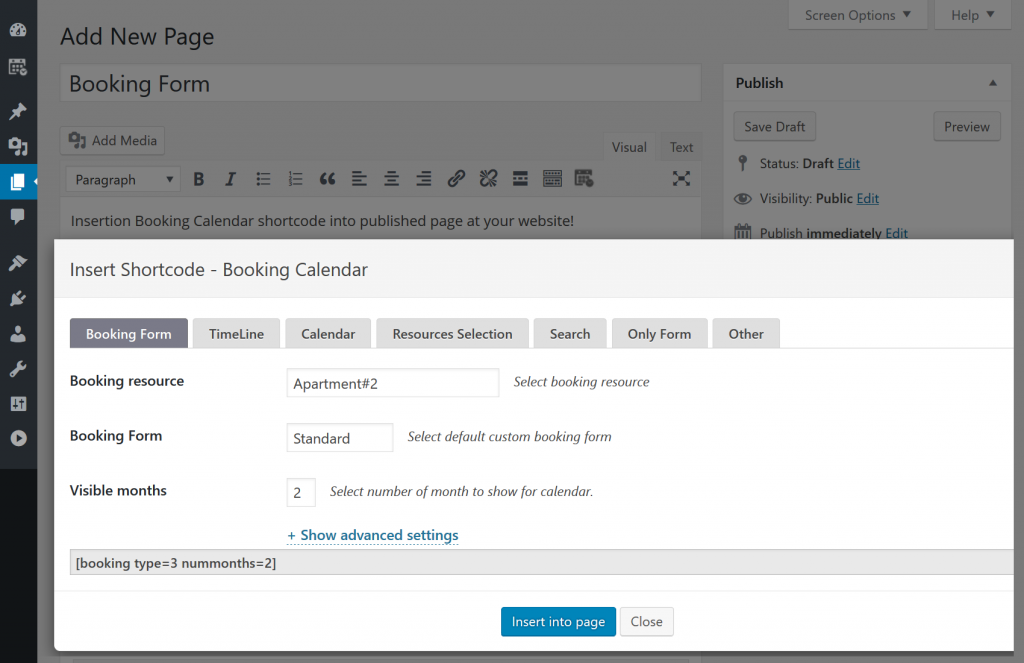Open the Screen Options dropdown
Viewport: 1024px width, 663px height.
point(856,15)
